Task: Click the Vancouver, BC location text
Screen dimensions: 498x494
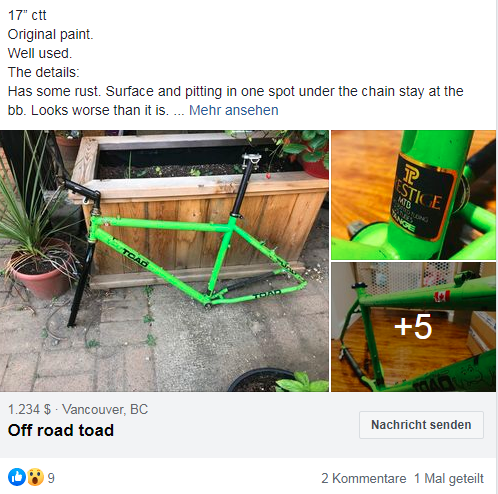Action: point(105,409)
